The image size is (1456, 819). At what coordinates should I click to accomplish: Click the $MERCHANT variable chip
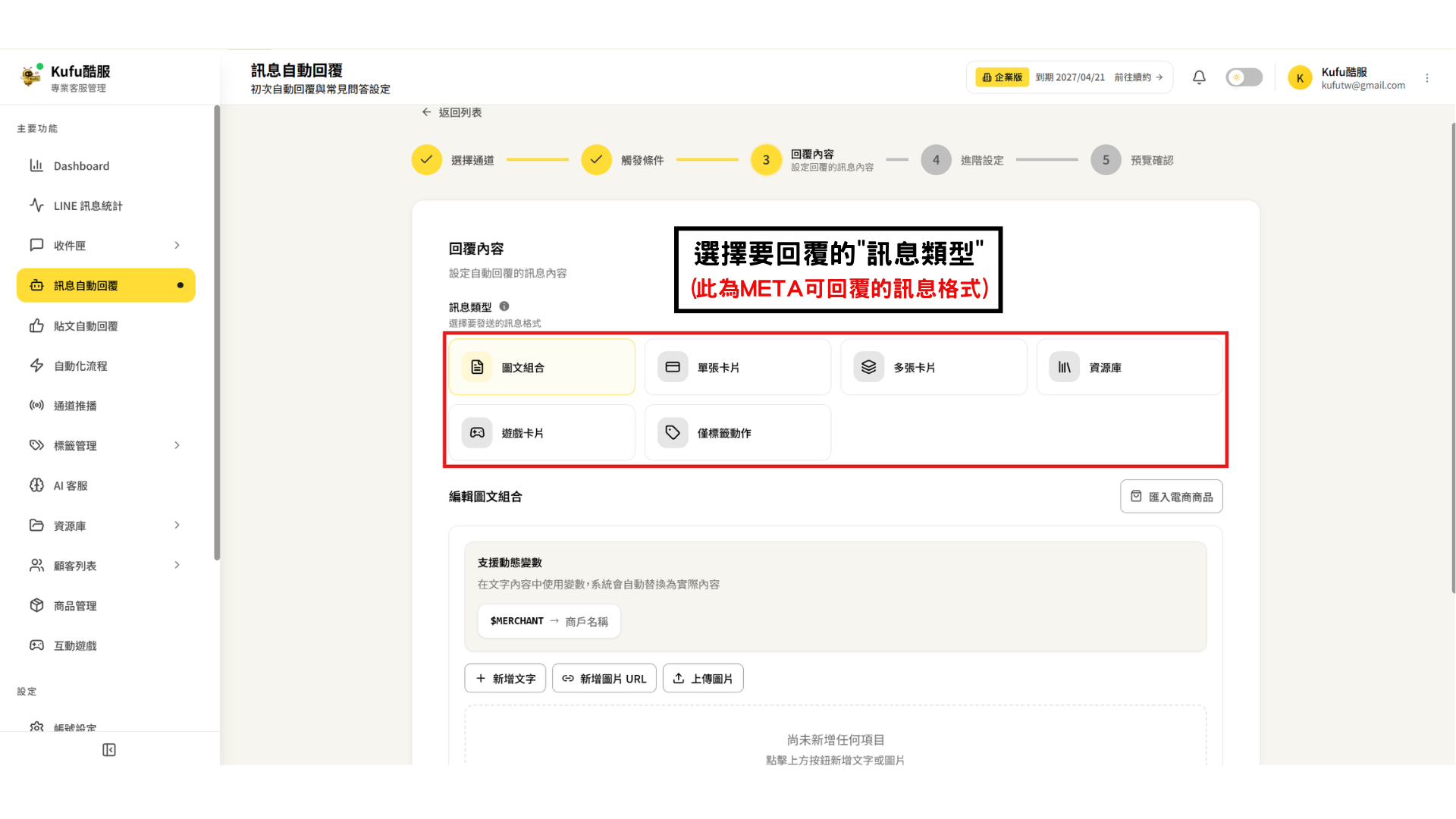pyautogui.click(x=549, y=621)
